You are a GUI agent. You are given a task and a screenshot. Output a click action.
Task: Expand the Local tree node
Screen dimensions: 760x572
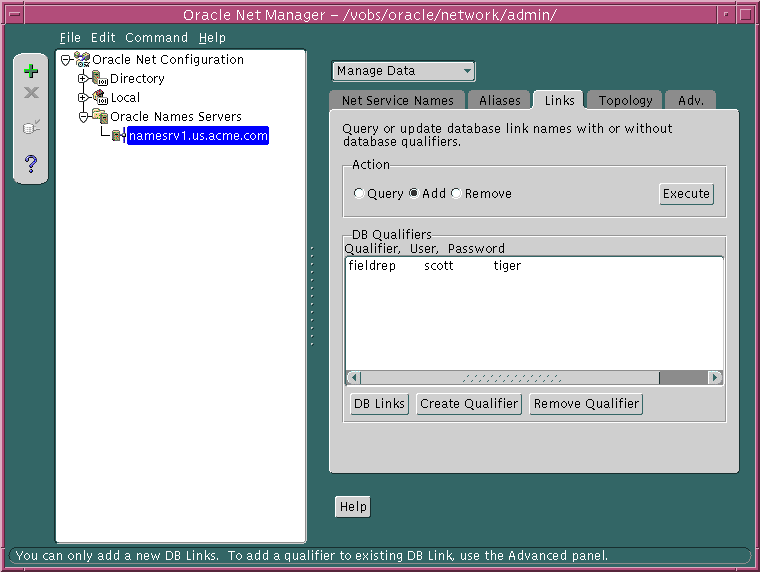coord(83,97)
